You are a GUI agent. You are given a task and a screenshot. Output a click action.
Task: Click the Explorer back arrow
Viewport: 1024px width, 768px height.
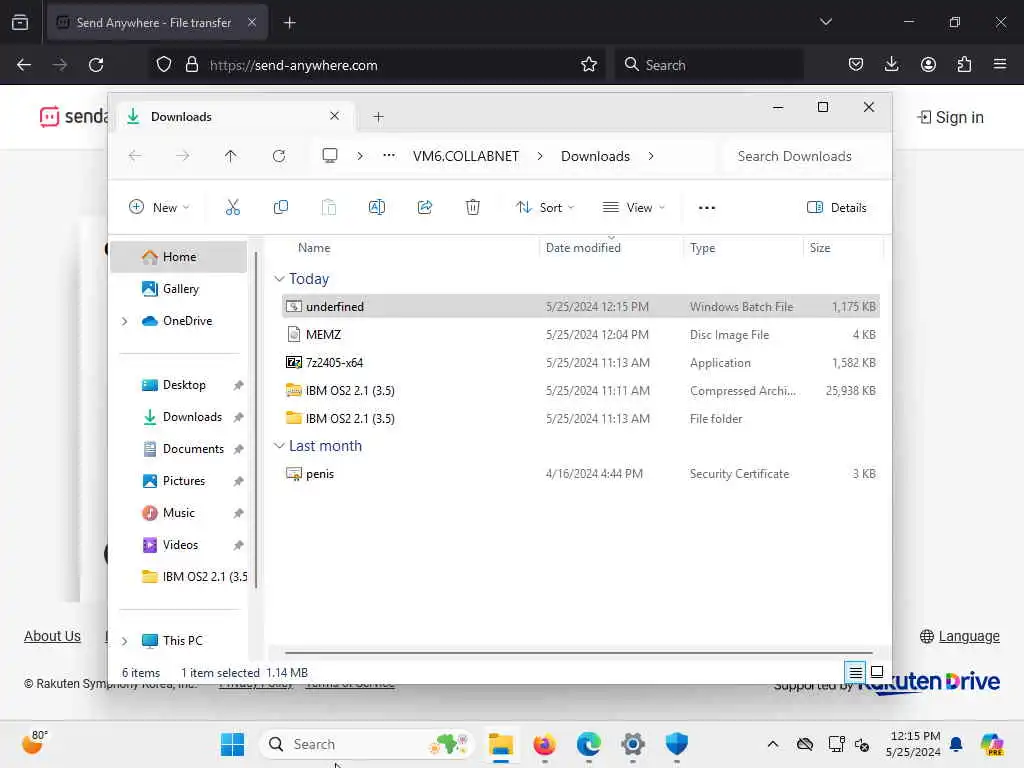135,156
